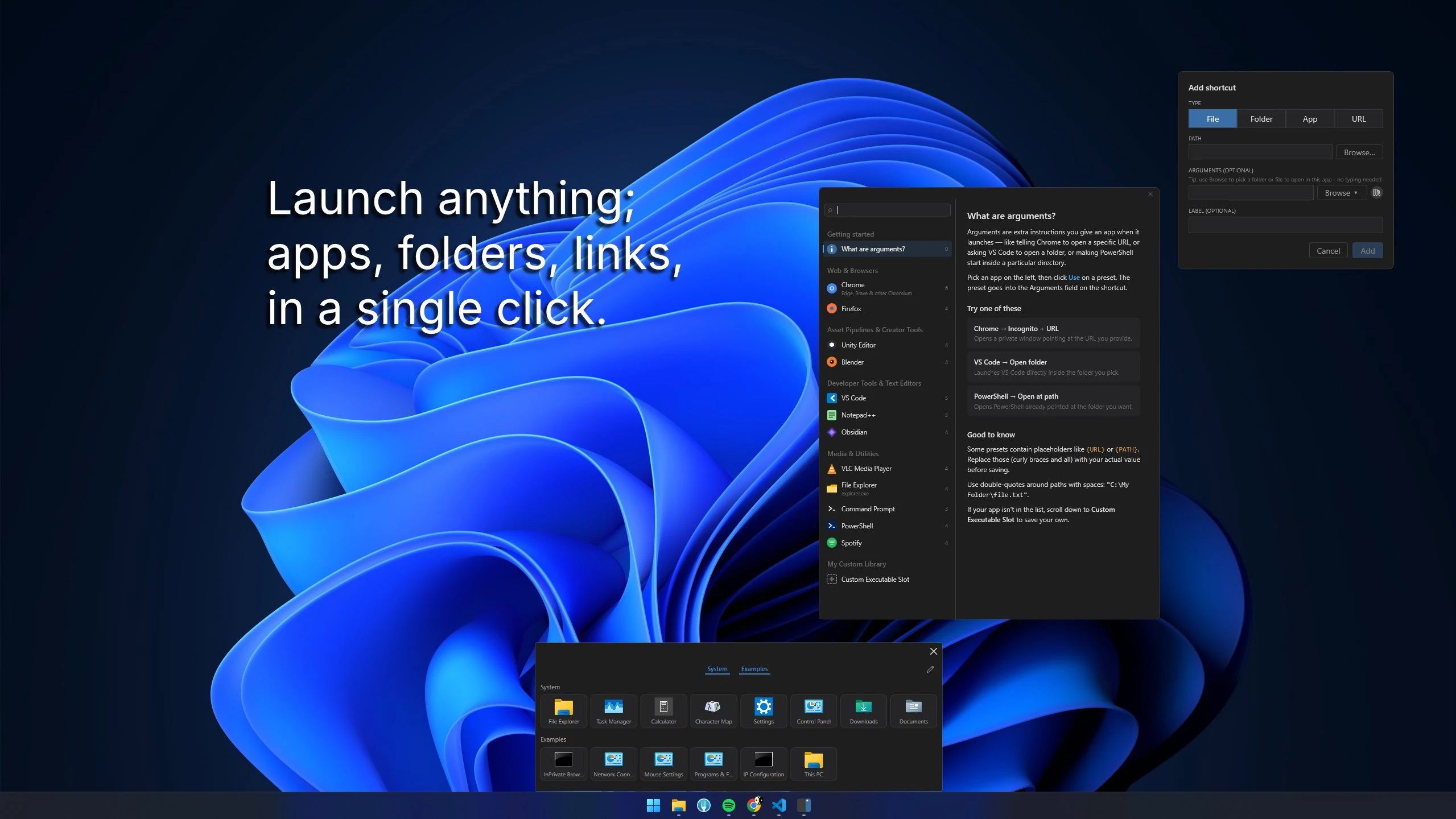Image resolution: width=1456 pixels, height=819 pixels.
Task: Close the launcher panel with the X
Action: (933, 651)
